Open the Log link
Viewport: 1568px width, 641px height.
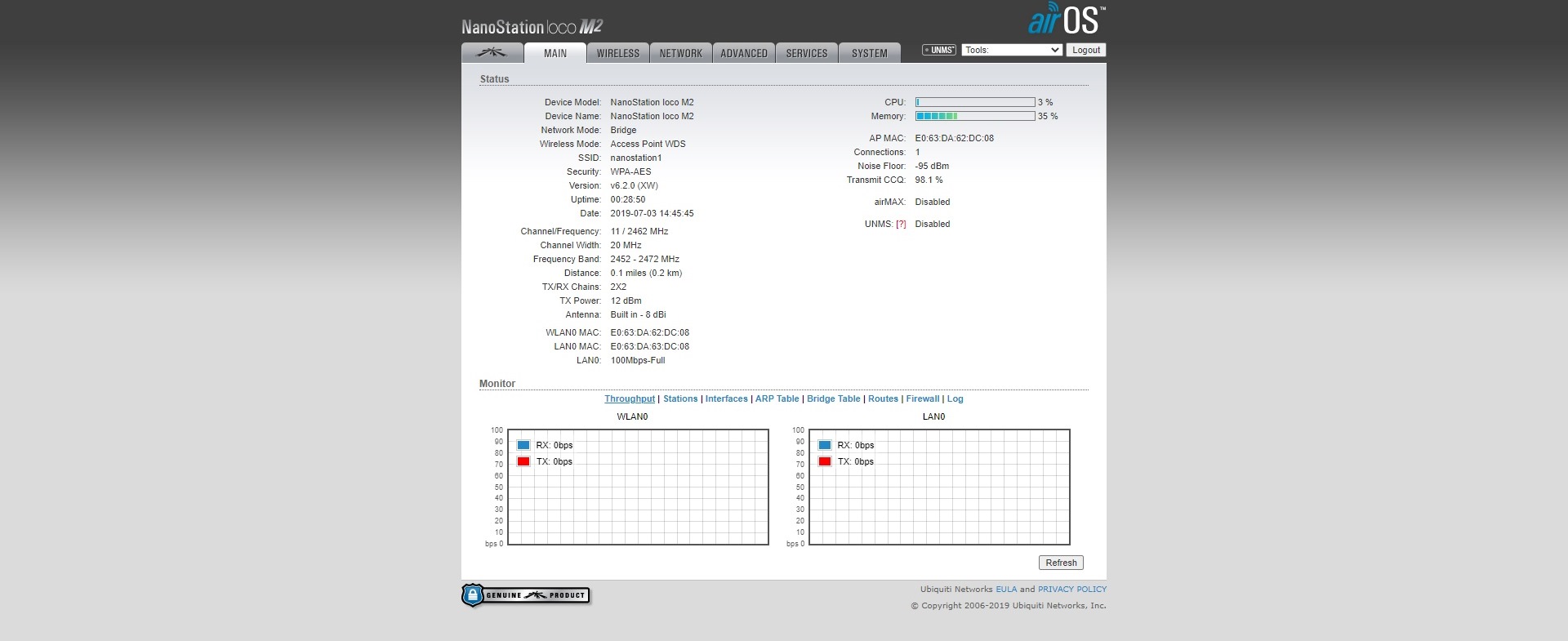[x=955, y=398]
